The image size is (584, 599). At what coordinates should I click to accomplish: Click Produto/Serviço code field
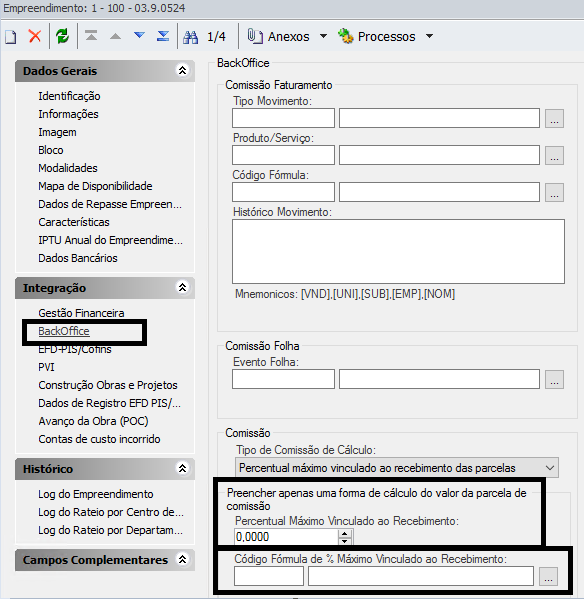click(x=283, y=155)
